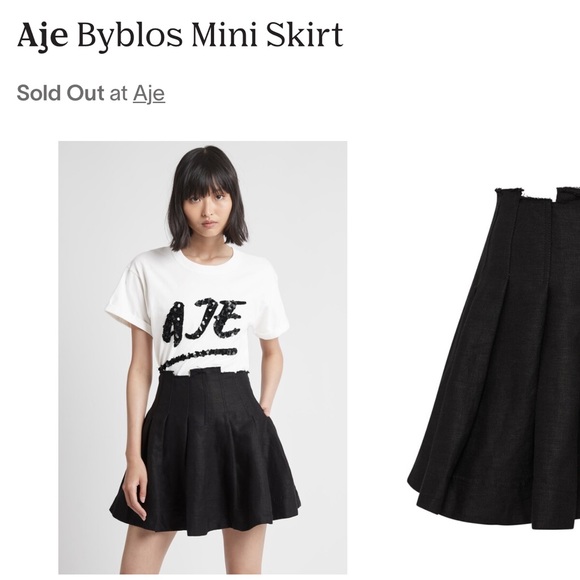Click the word 'Byblos' in the heading
580x580 pixels.
click(130, 37)
